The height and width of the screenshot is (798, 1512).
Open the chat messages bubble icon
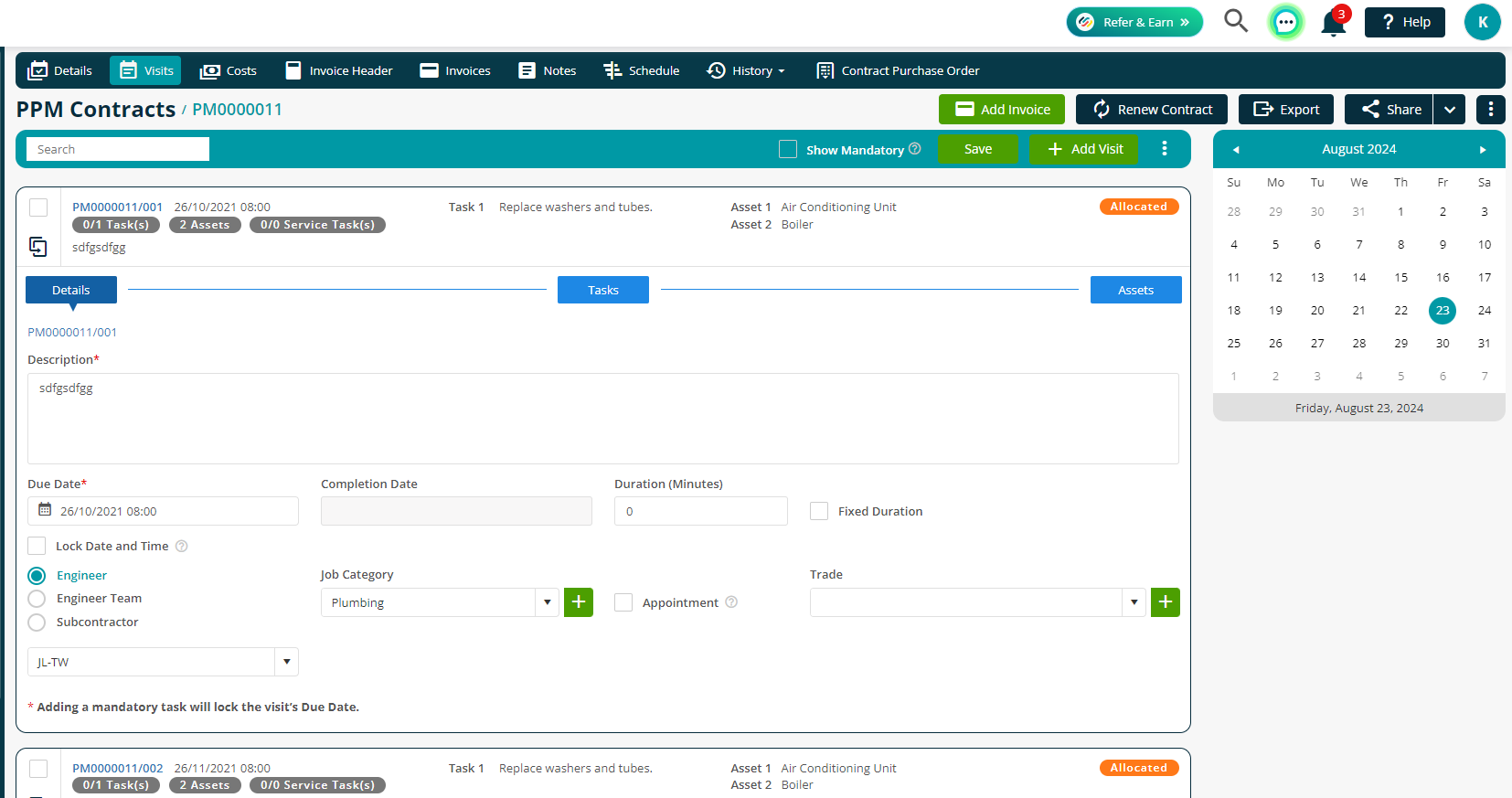(1286, 22)
